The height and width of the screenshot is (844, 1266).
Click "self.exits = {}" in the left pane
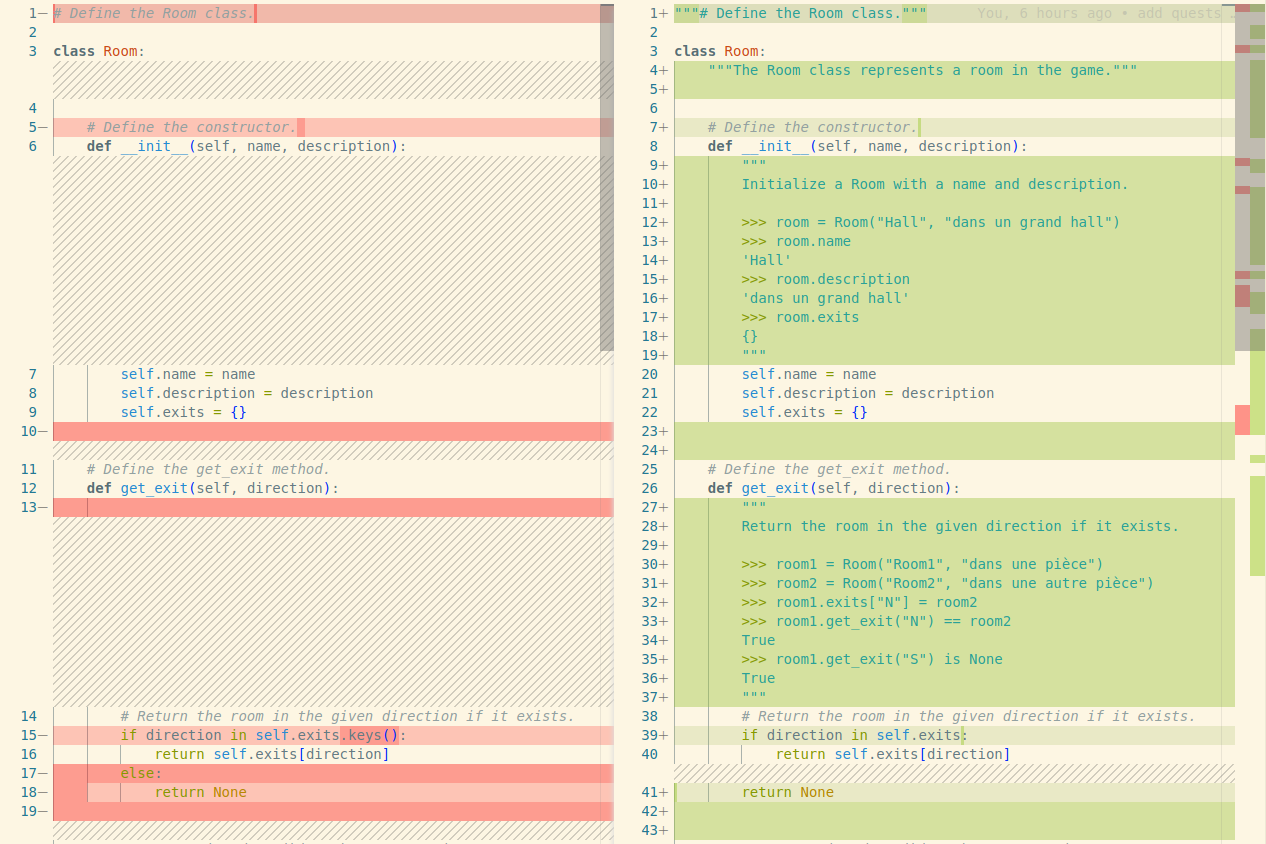click(x=183, y=412)
